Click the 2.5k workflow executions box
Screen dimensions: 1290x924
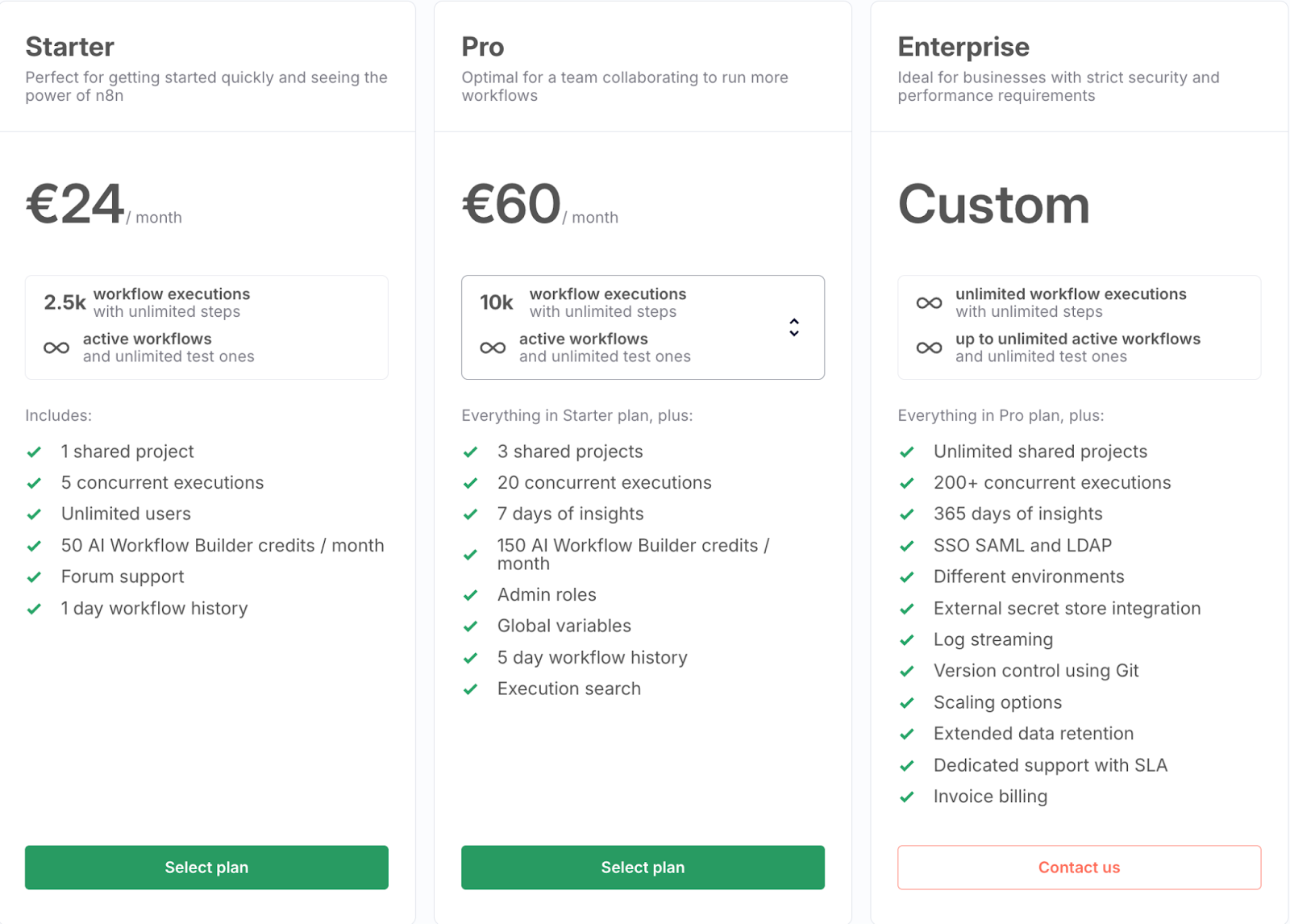pos(206,327)
